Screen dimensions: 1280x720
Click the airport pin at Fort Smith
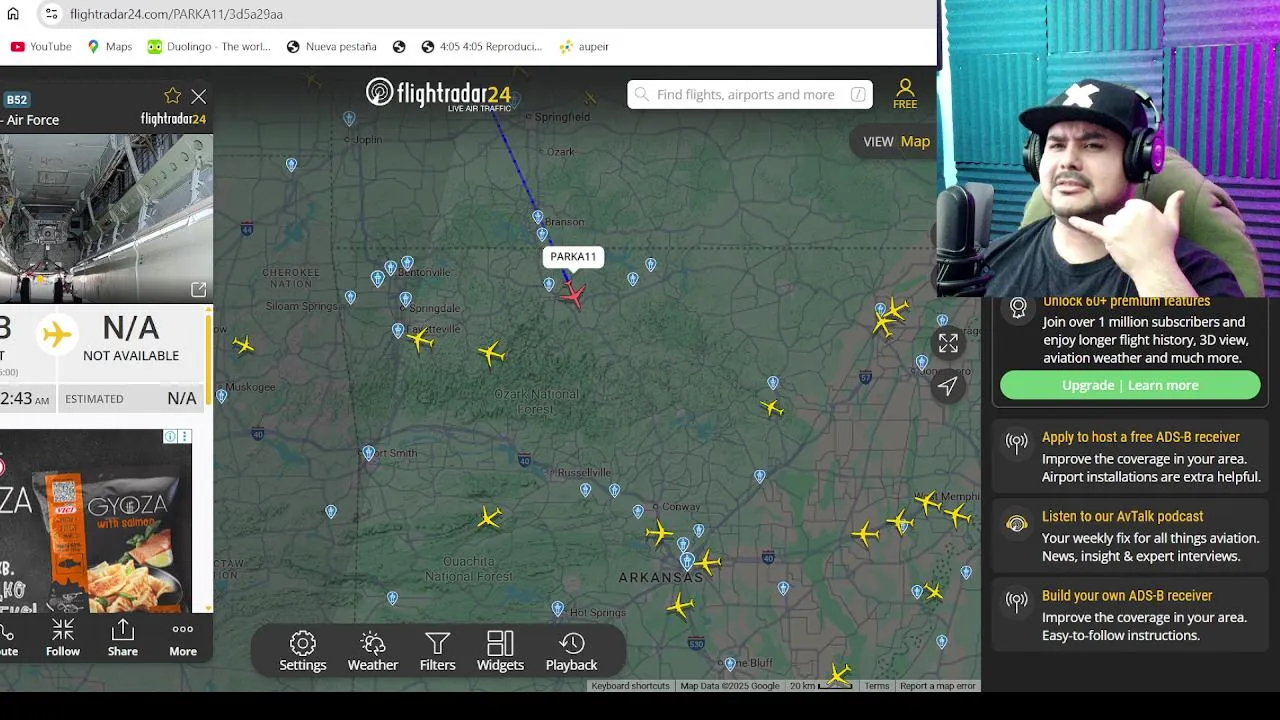368,455
